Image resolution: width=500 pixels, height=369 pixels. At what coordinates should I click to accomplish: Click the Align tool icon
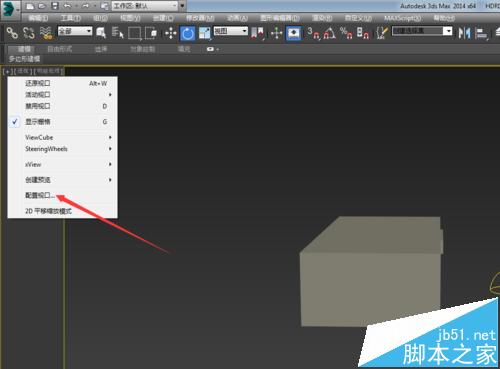coord(481,33)
